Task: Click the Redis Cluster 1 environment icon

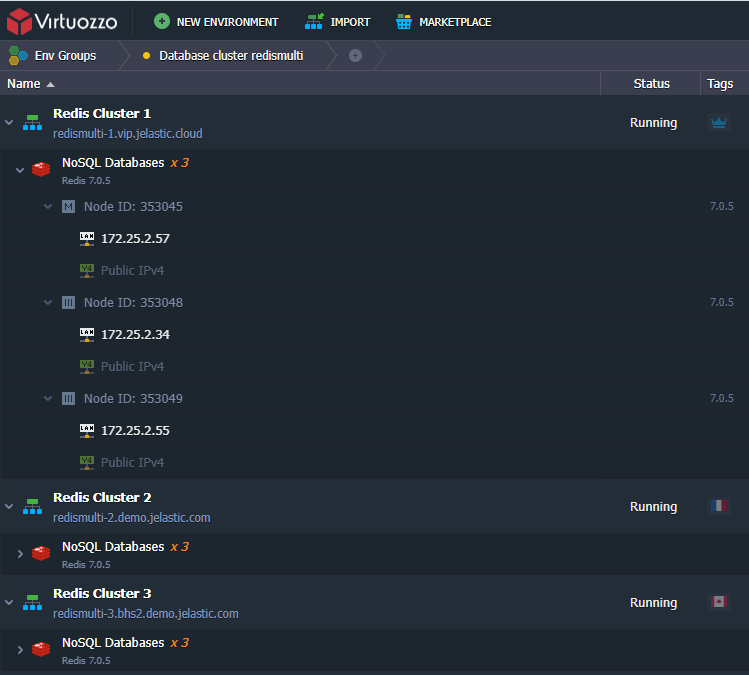Action: point(32,123)
